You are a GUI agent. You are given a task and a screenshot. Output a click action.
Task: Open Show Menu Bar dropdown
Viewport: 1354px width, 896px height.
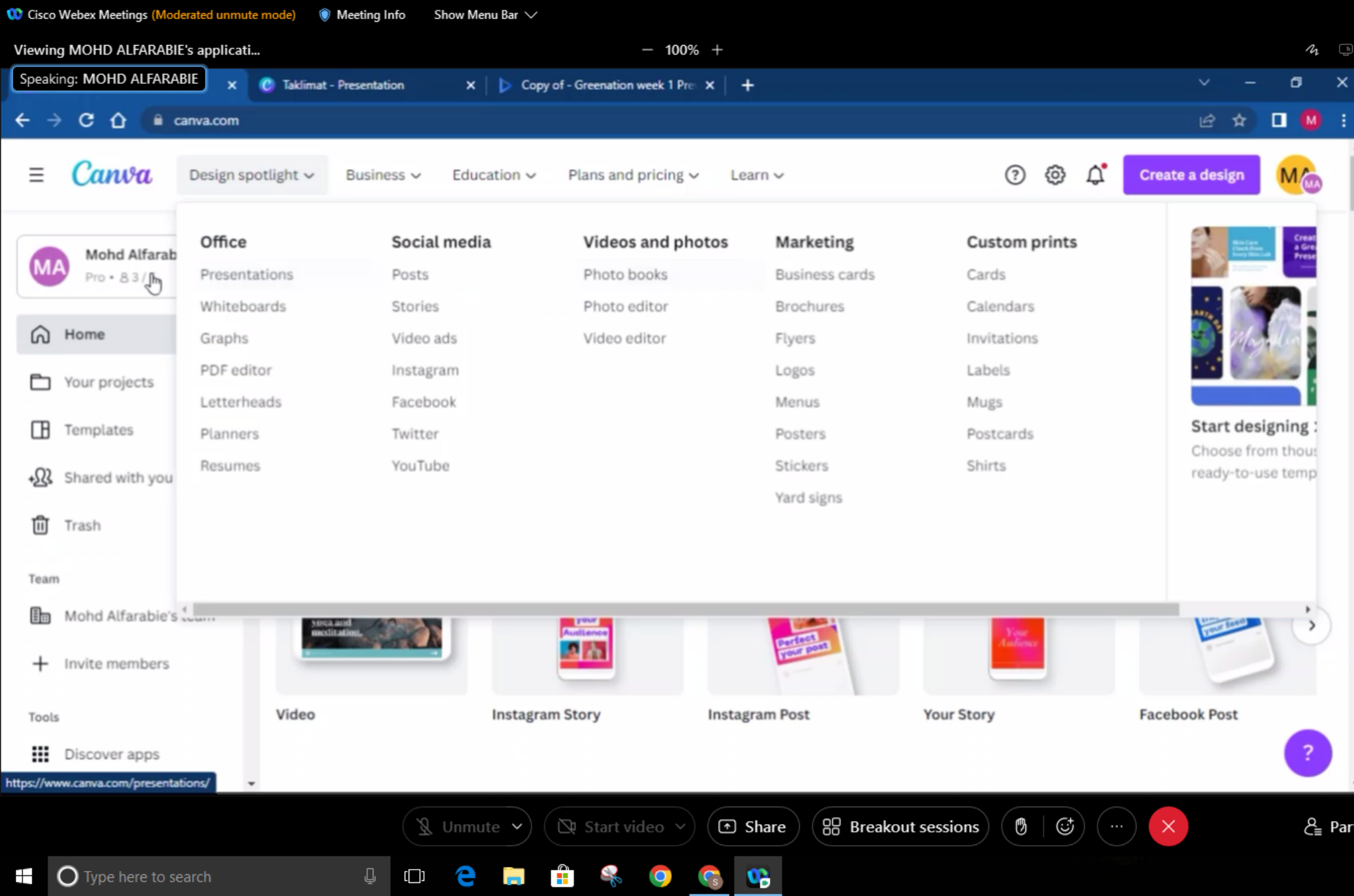click(x=485, y=15)
